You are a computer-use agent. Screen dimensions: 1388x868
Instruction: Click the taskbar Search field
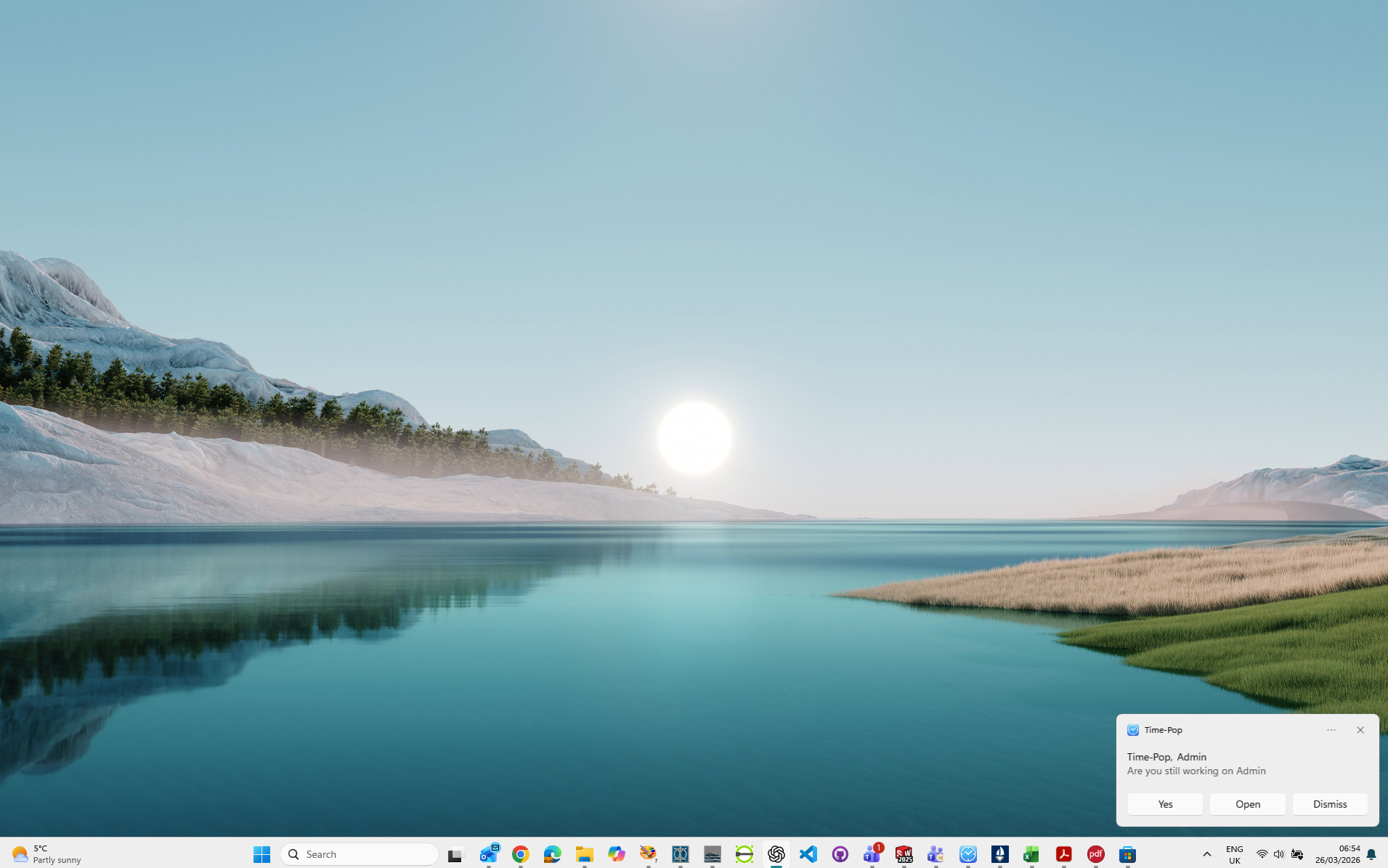(360, 854)
